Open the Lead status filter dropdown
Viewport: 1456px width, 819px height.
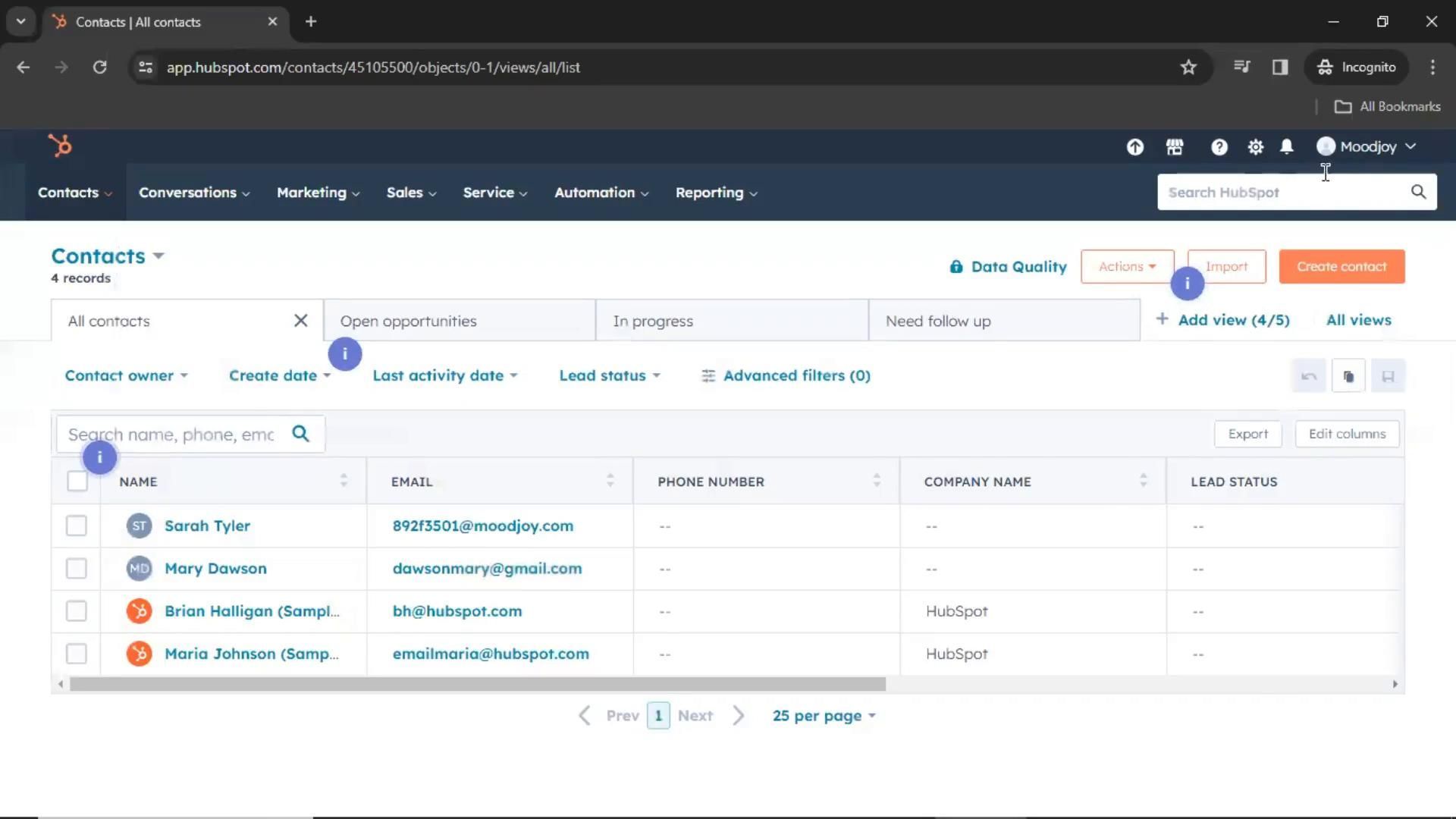pos(609,376)
